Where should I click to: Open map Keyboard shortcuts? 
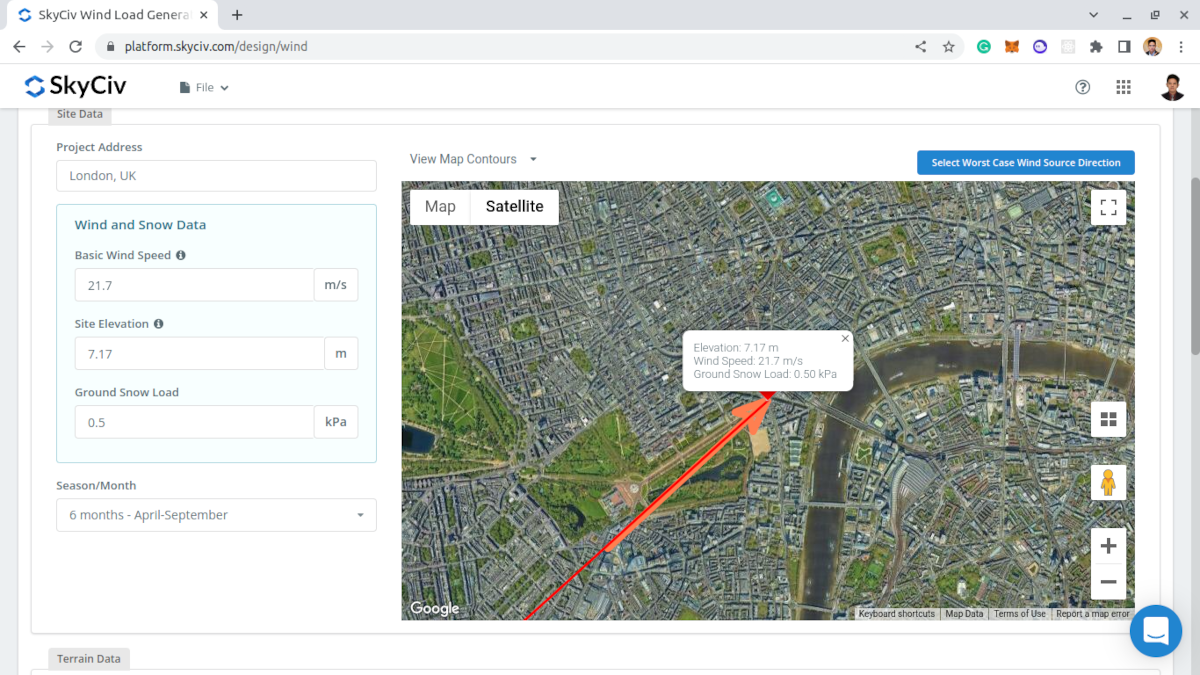pos(896,614)
